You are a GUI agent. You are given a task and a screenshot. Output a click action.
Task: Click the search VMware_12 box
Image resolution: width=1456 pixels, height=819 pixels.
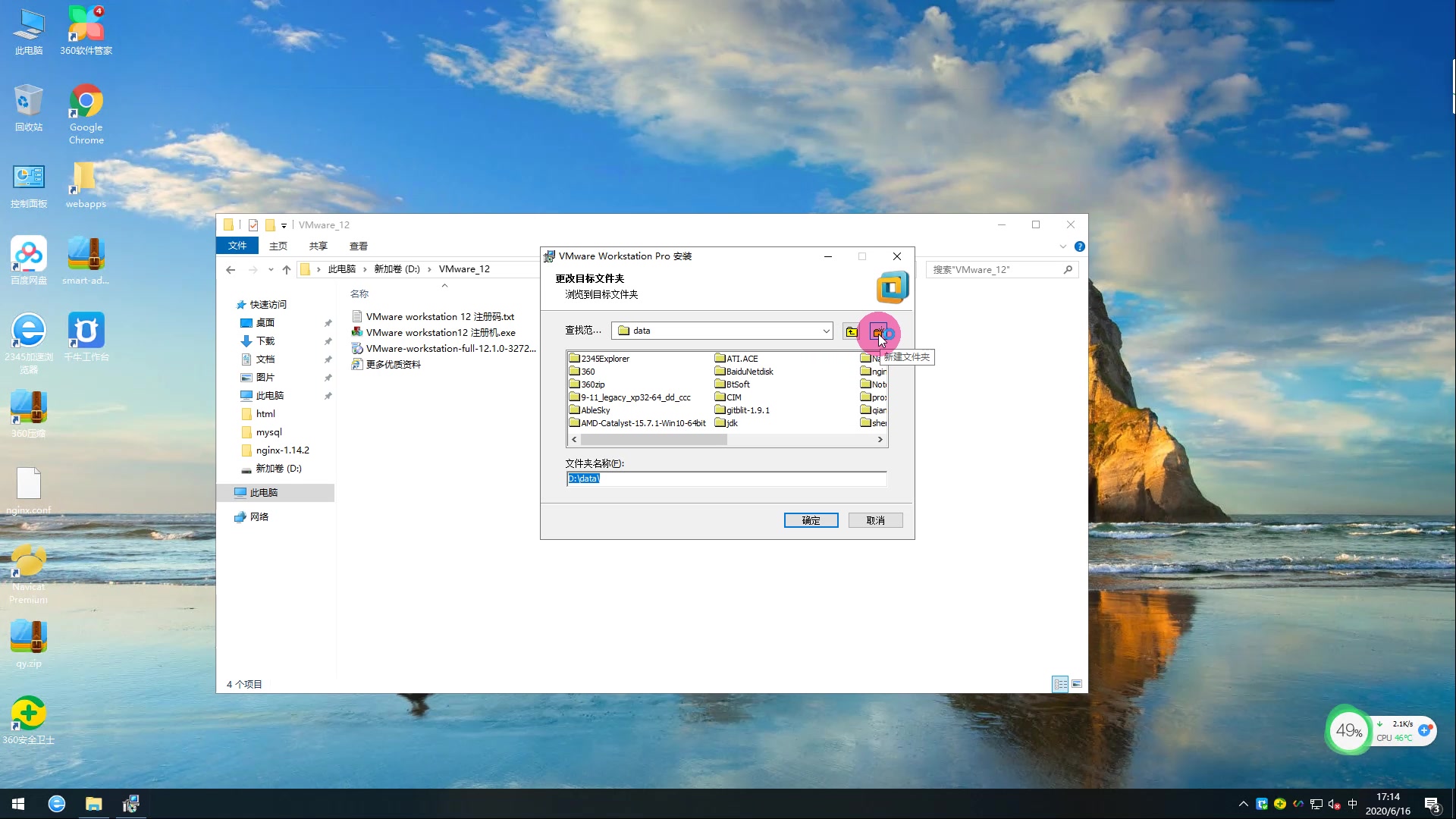(1001, 270)
